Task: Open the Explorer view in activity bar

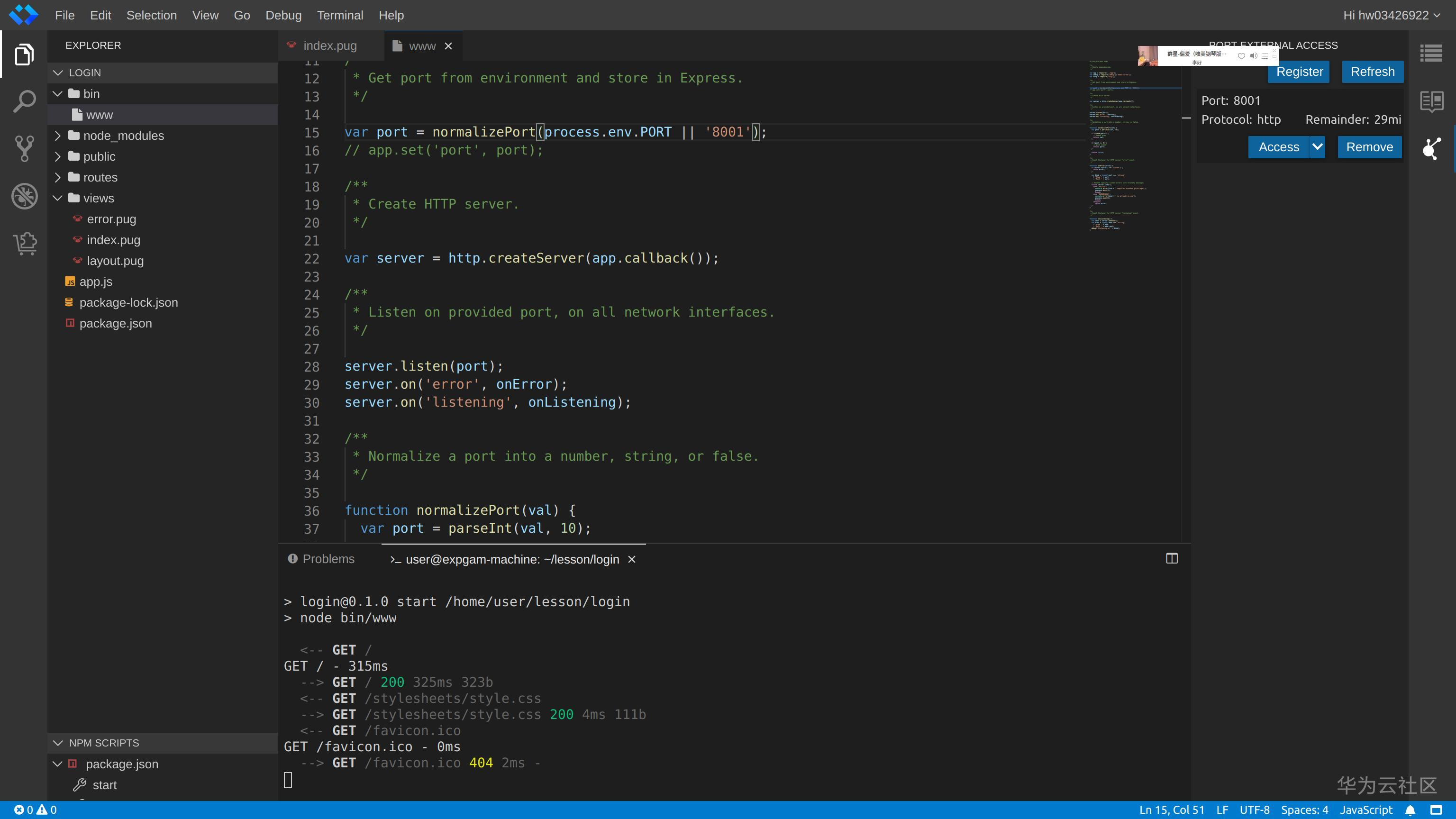Action: [24, 54]
